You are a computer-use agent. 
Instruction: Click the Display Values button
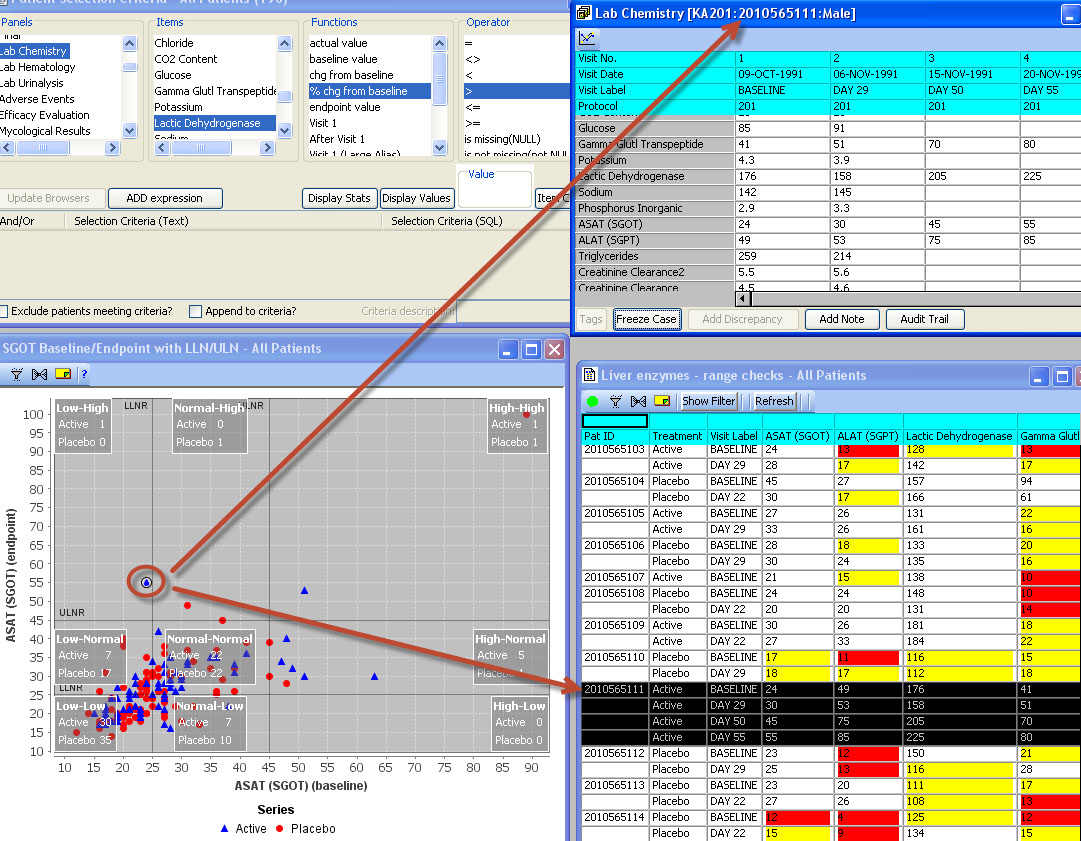coord(416,199)
